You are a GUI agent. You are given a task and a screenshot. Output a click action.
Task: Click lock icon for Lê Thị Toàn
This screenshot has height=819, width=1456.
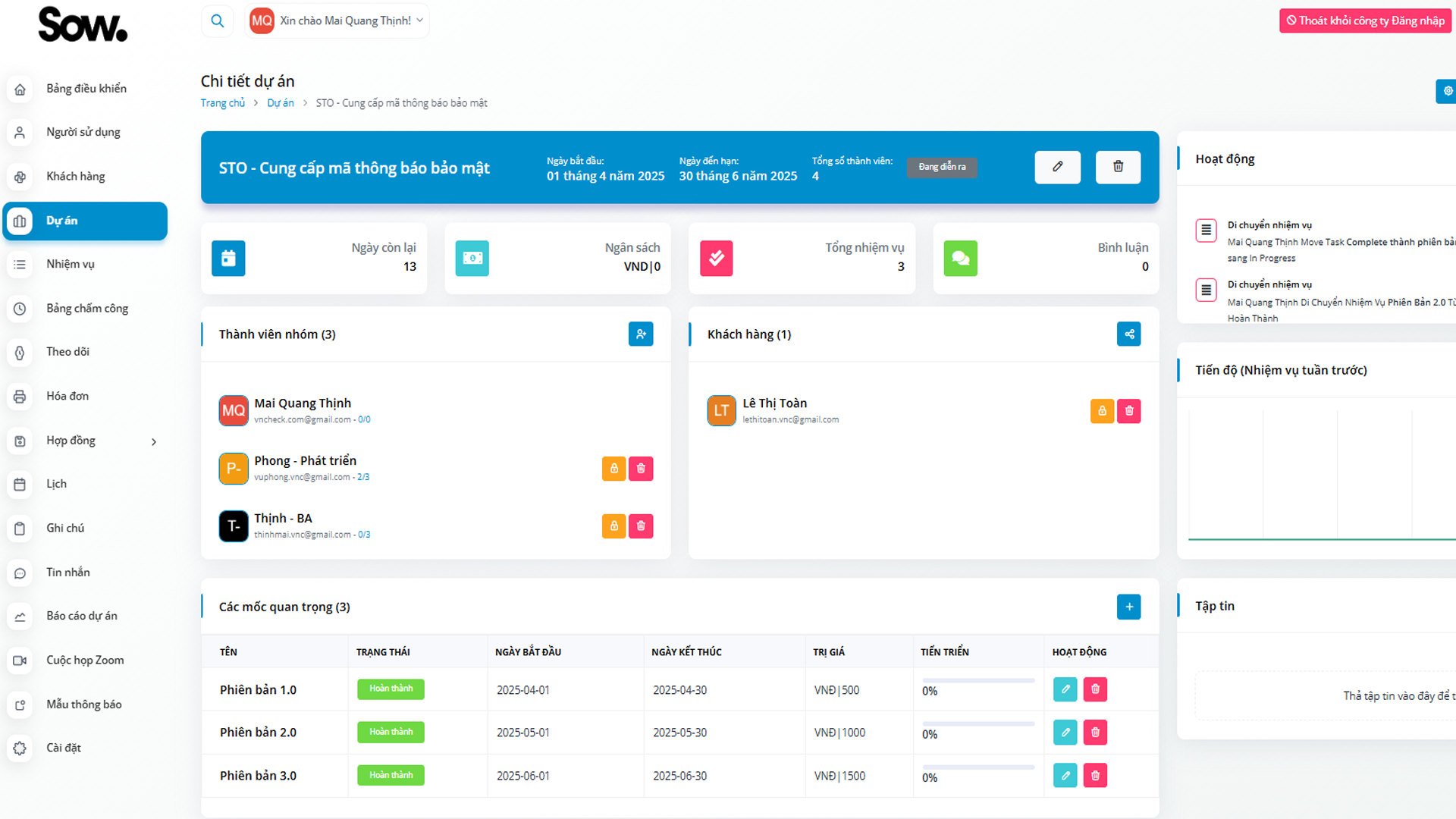pyautogui.click(x=1102, y=411)
